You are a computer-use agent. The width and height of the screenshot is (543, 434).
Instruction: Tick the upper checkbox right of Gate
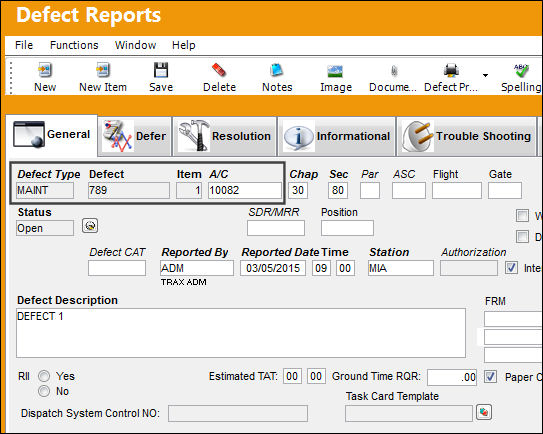coord(522,215)
